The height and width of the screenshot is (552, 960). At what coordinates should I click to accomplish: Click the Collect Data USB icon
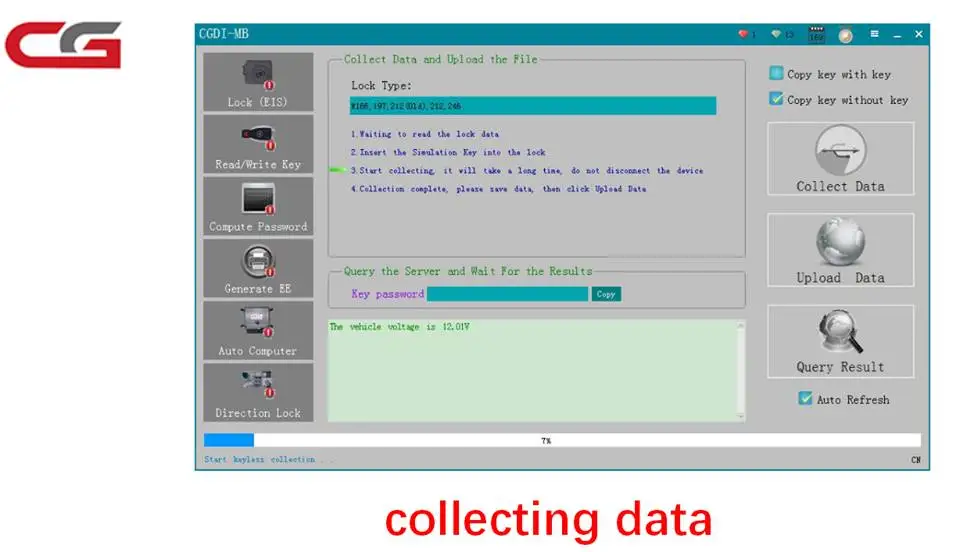(840, 150)
